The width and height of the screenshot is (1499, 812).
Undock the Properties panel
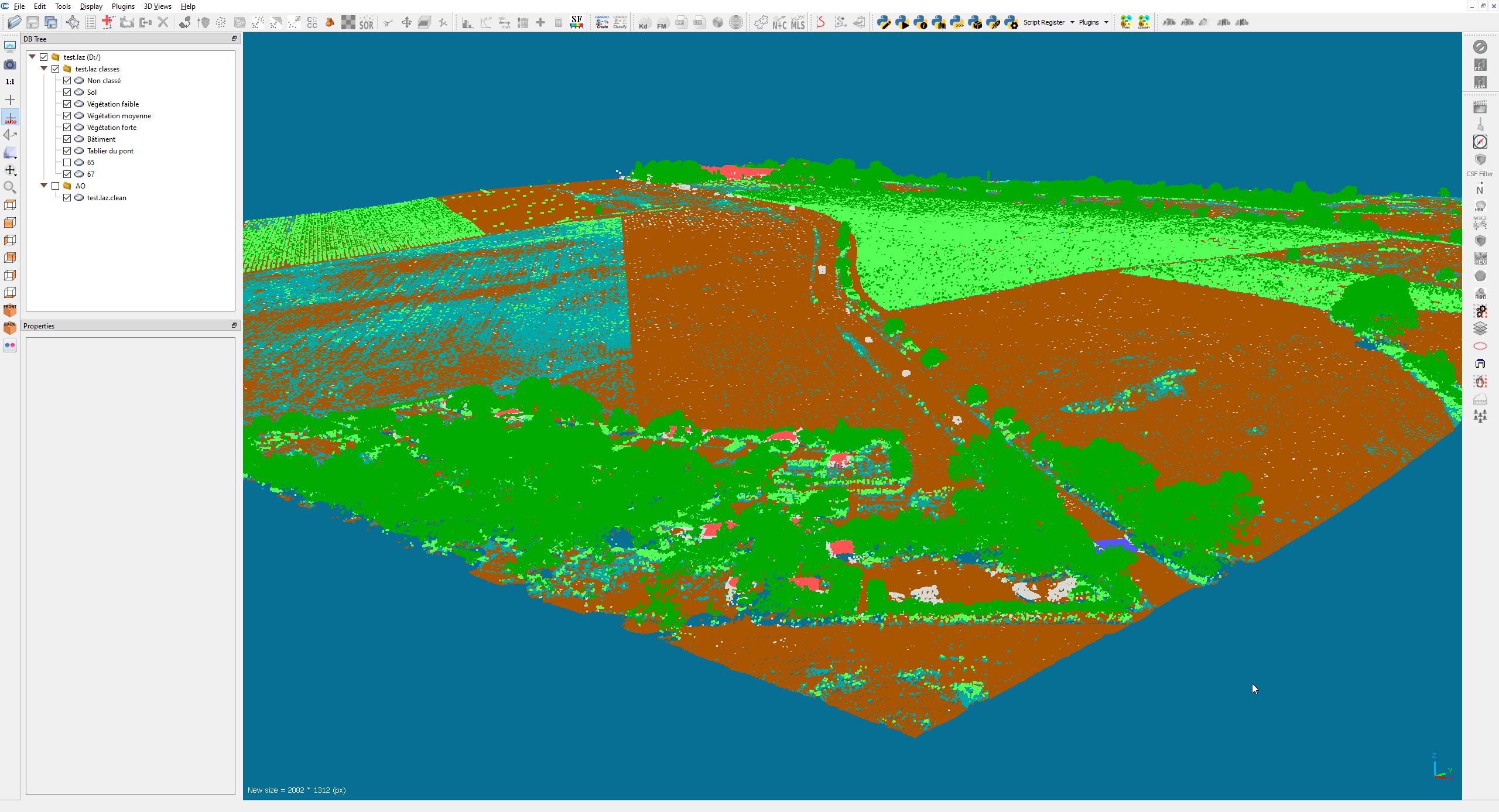[234, 326]
